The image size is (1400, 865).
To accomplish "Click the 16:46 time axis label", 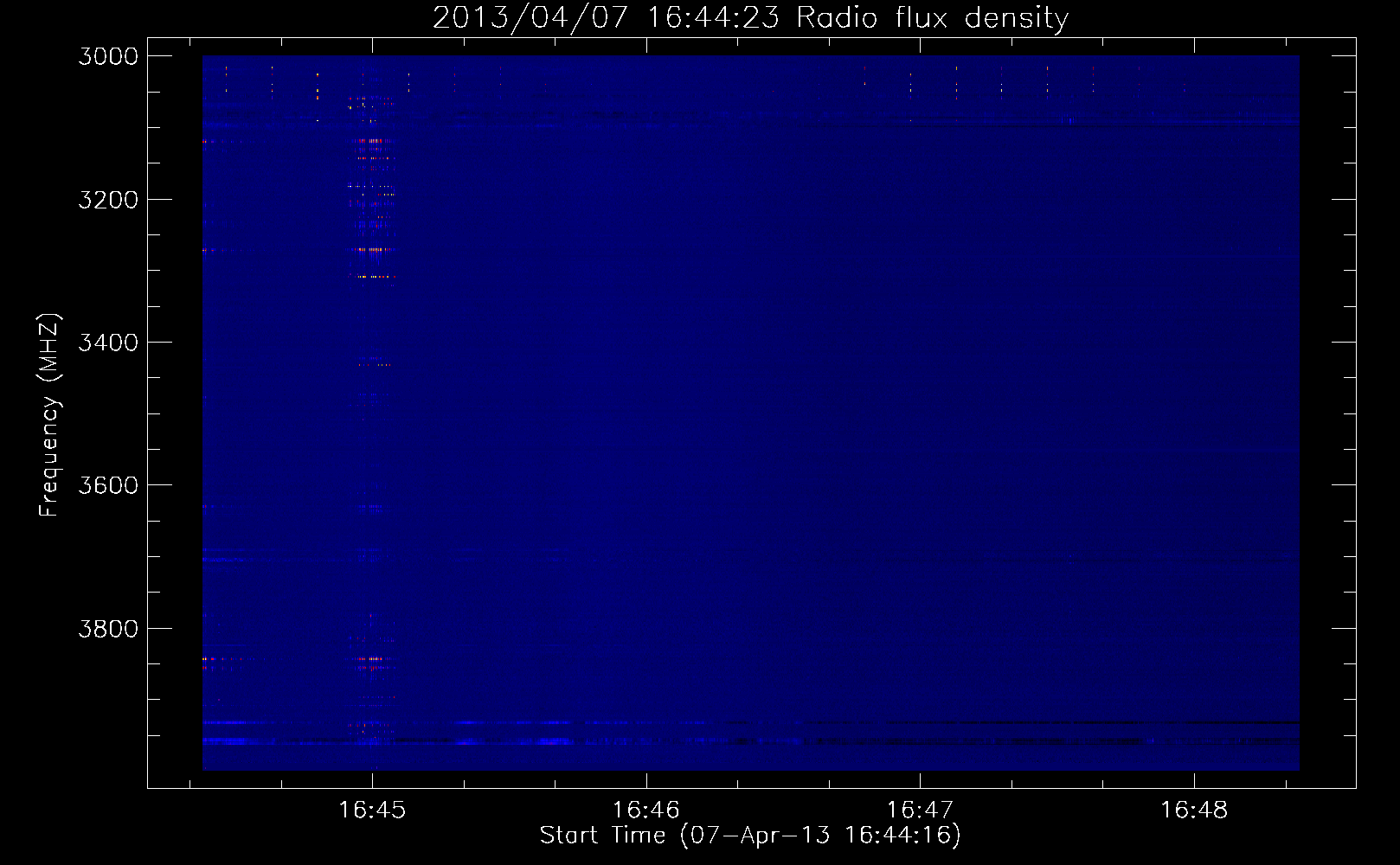I will 646,811.
